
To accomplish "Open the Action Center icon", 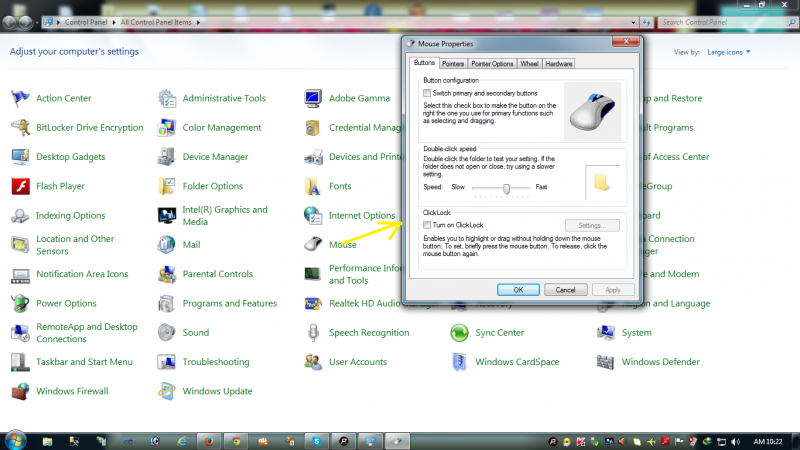I will [x=20, y=98].
